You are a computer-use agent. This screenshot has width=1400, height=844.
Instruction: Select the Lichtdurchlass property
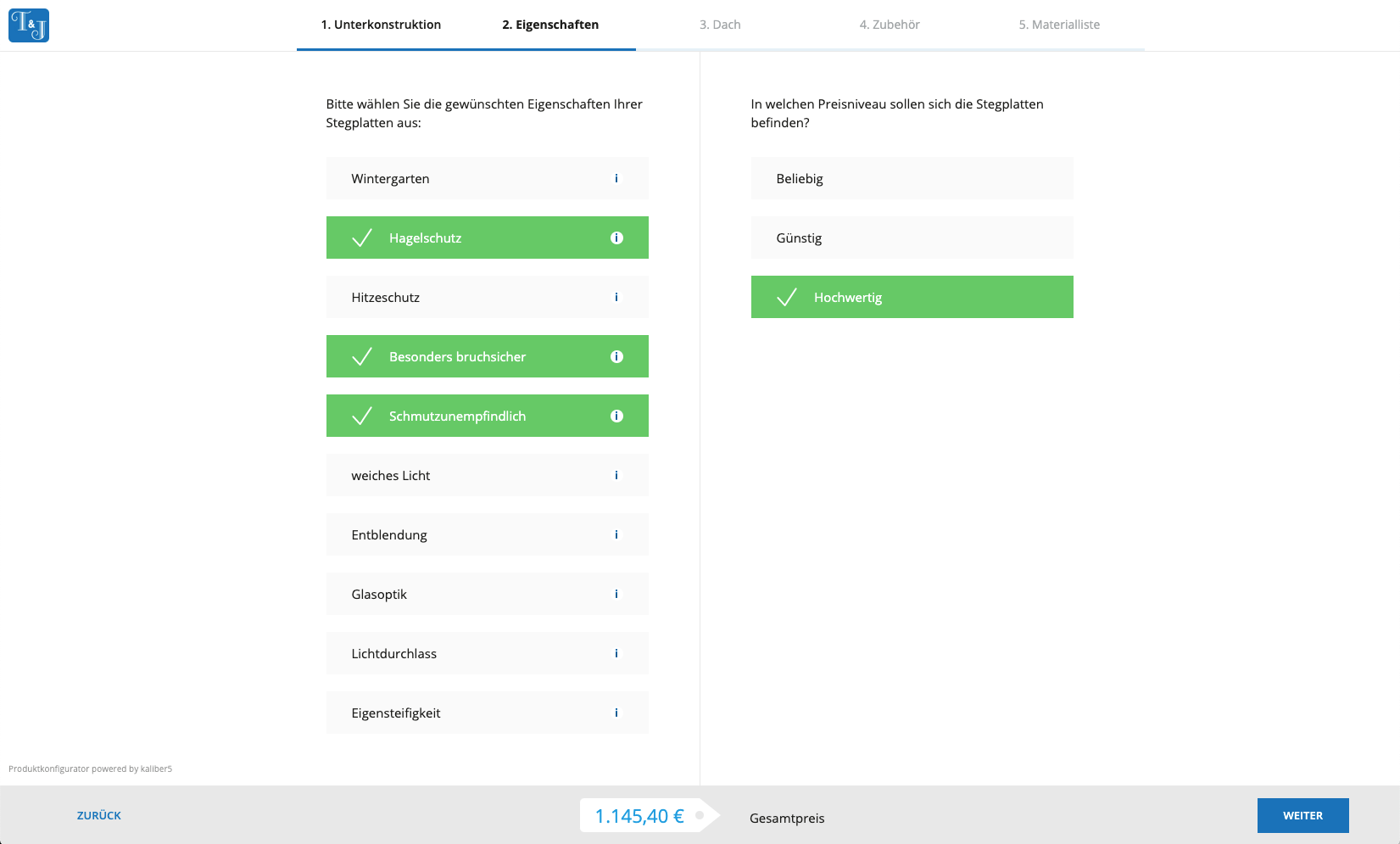tap(488, 653)
